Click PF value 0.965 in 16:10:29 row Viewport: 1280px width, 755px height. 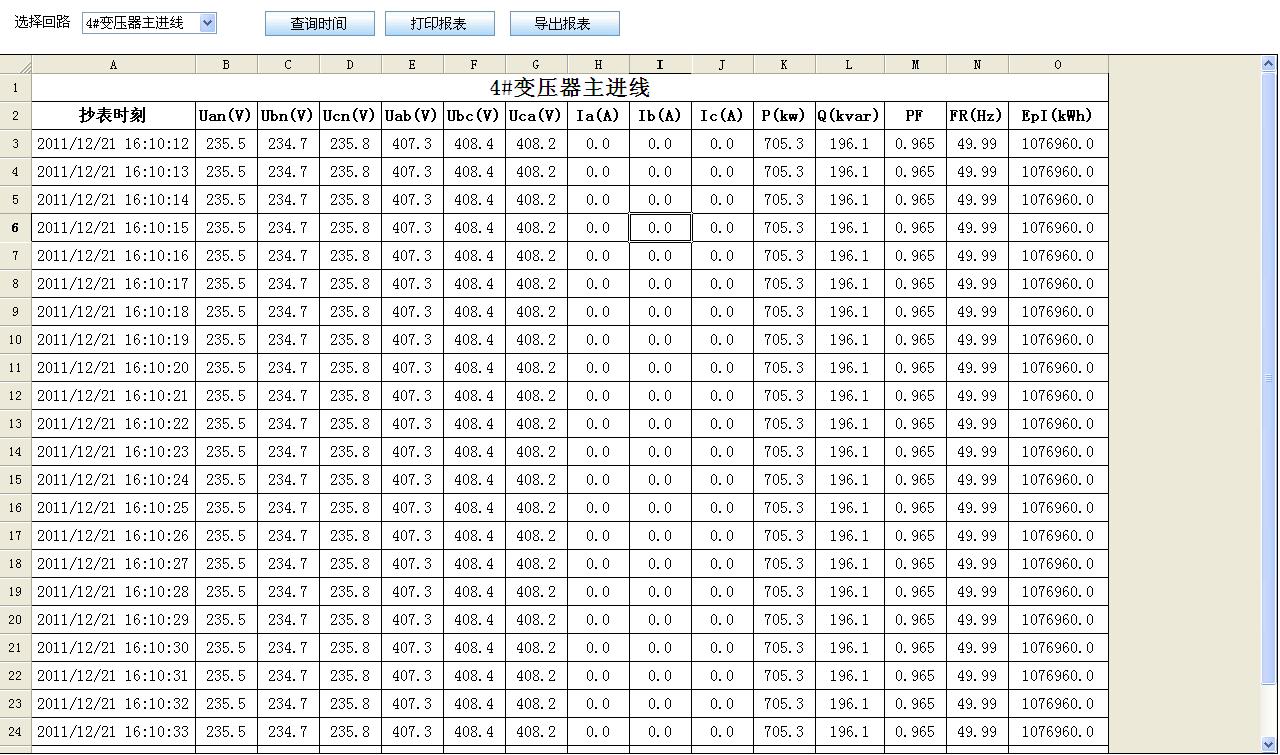coord(915,620)
